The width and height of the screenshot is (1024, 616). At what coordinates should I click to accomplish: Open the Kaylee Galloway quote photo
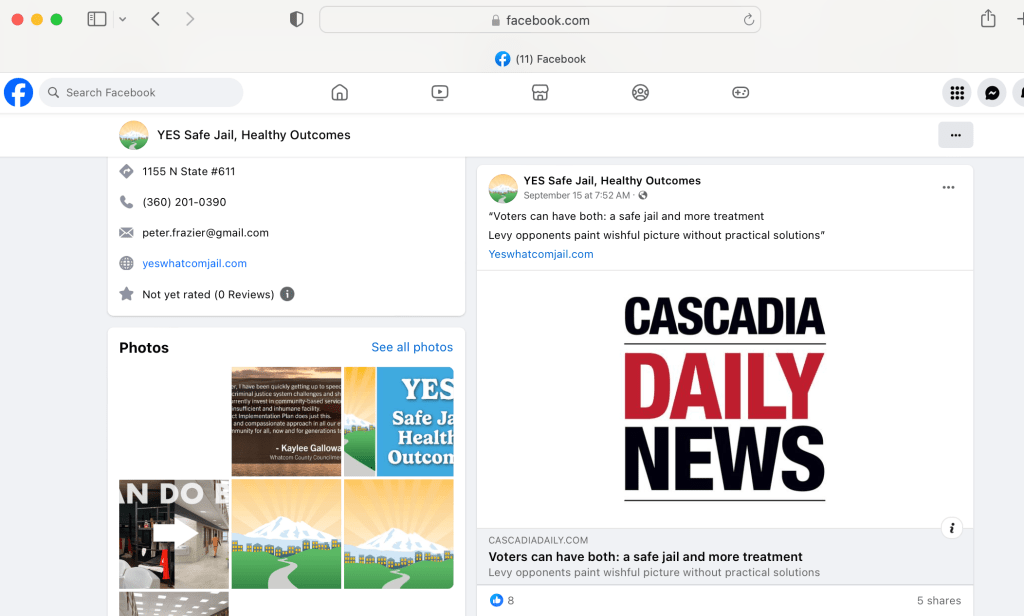click(286, 421)
